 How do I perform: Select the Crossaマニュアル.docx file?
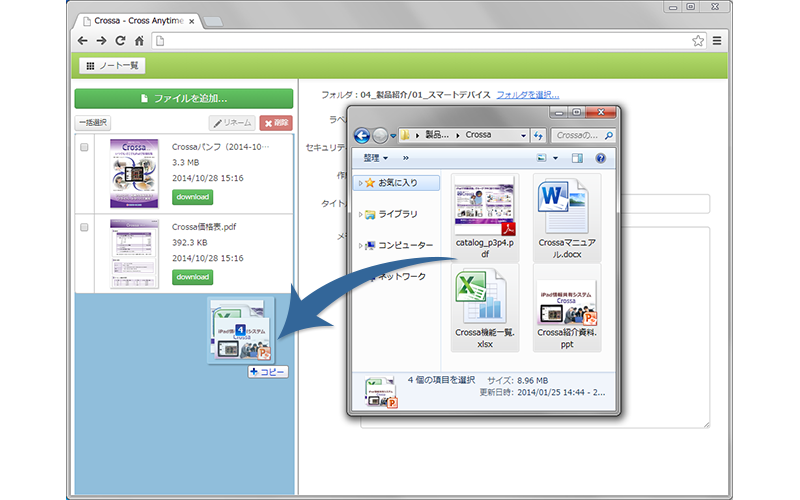tap(567, 218)
